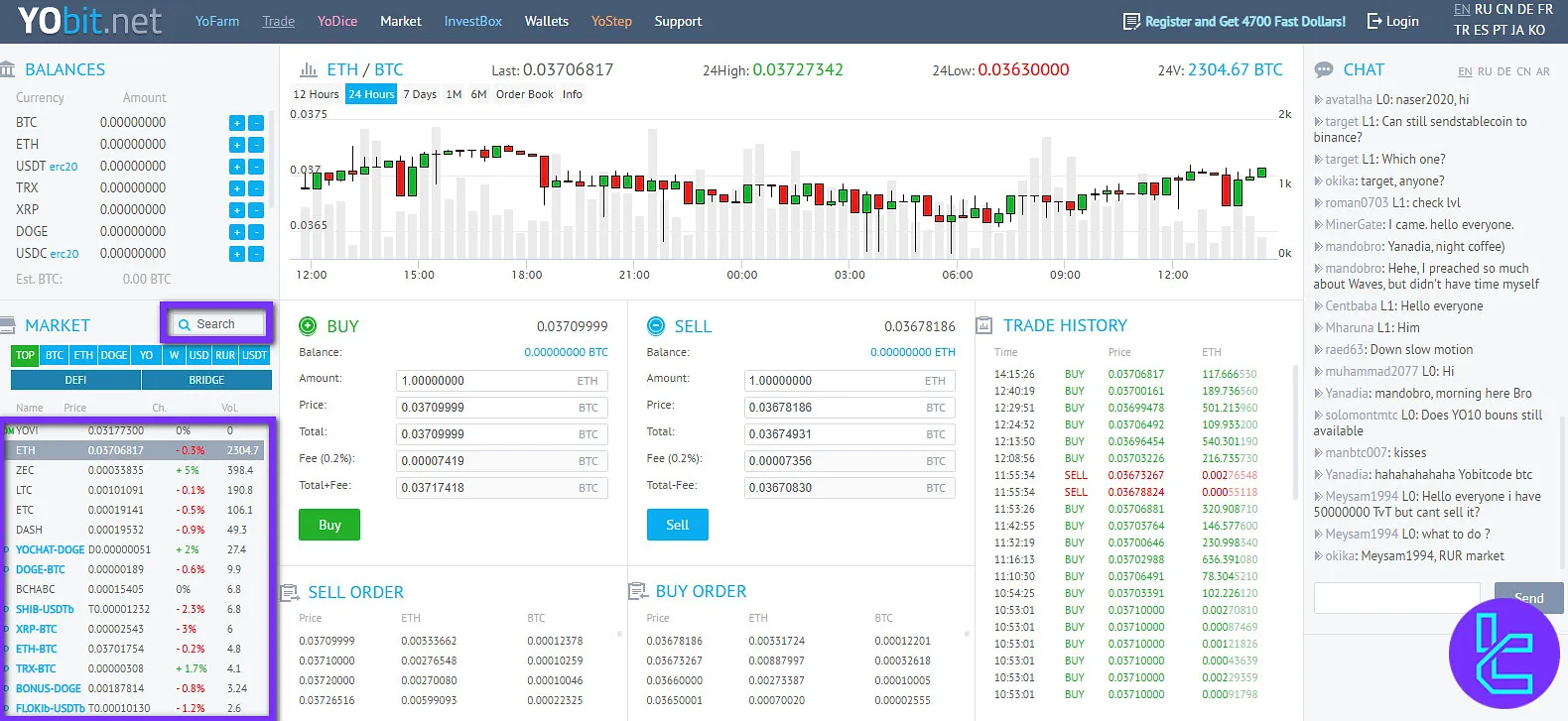Click the blue minus SELL icon

655,325
